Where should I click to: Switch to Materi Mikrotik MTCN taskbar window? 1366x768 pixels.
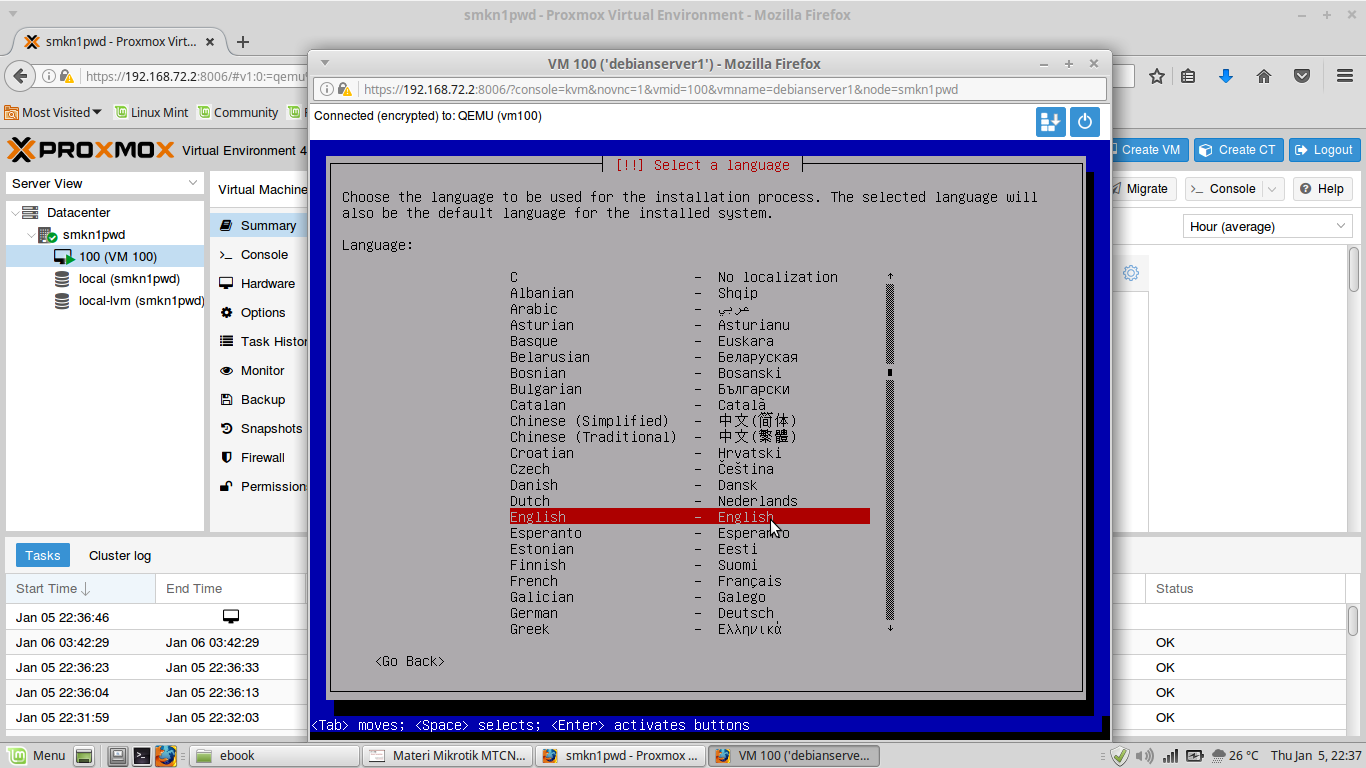point(446,756)
